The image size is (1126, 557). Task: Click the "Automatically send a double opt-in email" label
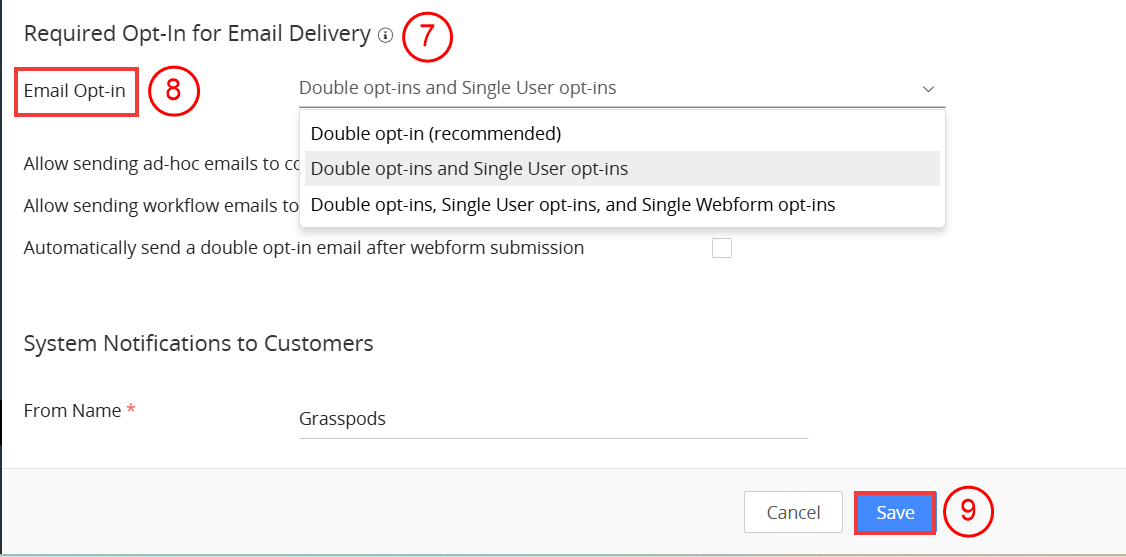(303, 248)
